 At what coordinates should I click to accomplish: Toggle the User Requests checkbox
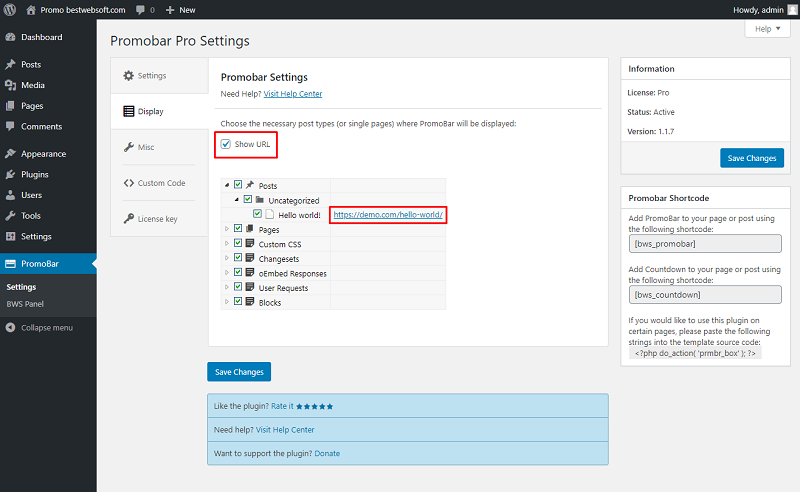click(238, 287)
